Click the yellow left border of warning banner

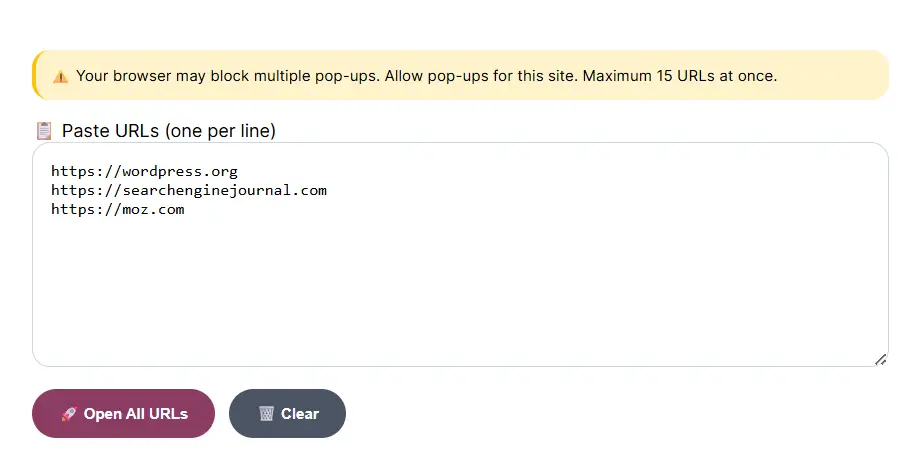(x=34, y=75)
